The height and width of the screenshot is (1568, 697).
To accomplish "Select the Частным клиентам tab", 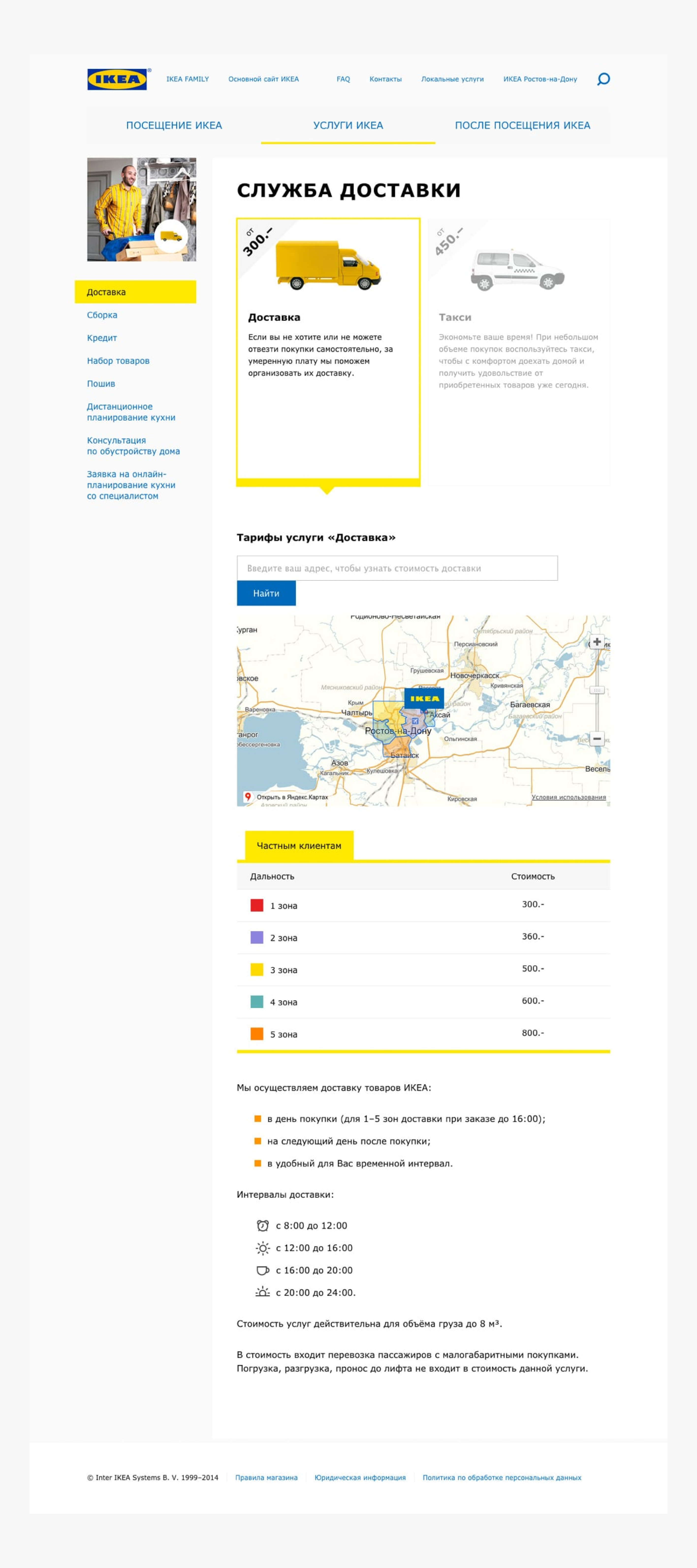I will point(299,846).
